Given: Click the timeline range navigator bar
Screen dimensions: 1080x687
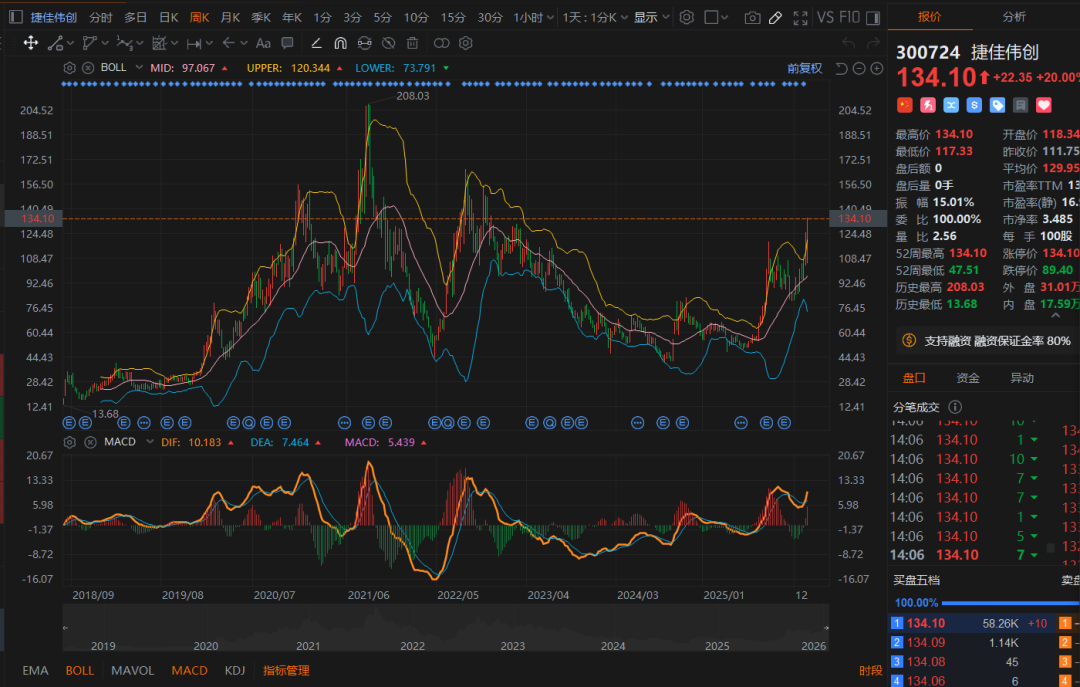Looking at the screenshot, I should pyautogui.click(x=445, y=627).
